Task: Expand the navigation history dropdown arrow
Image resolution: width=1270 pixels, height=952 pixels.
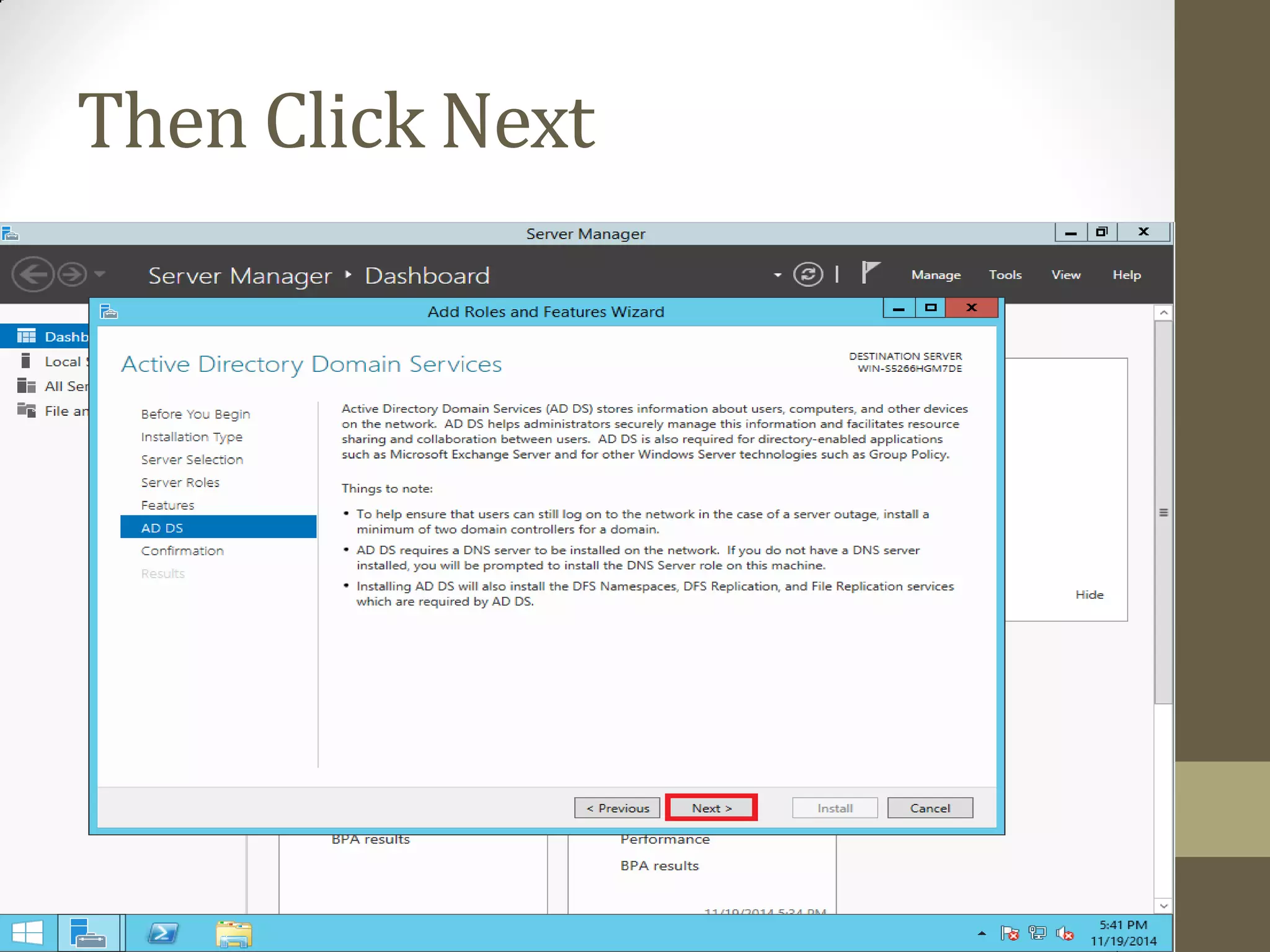Action: (x=100, y=274)
